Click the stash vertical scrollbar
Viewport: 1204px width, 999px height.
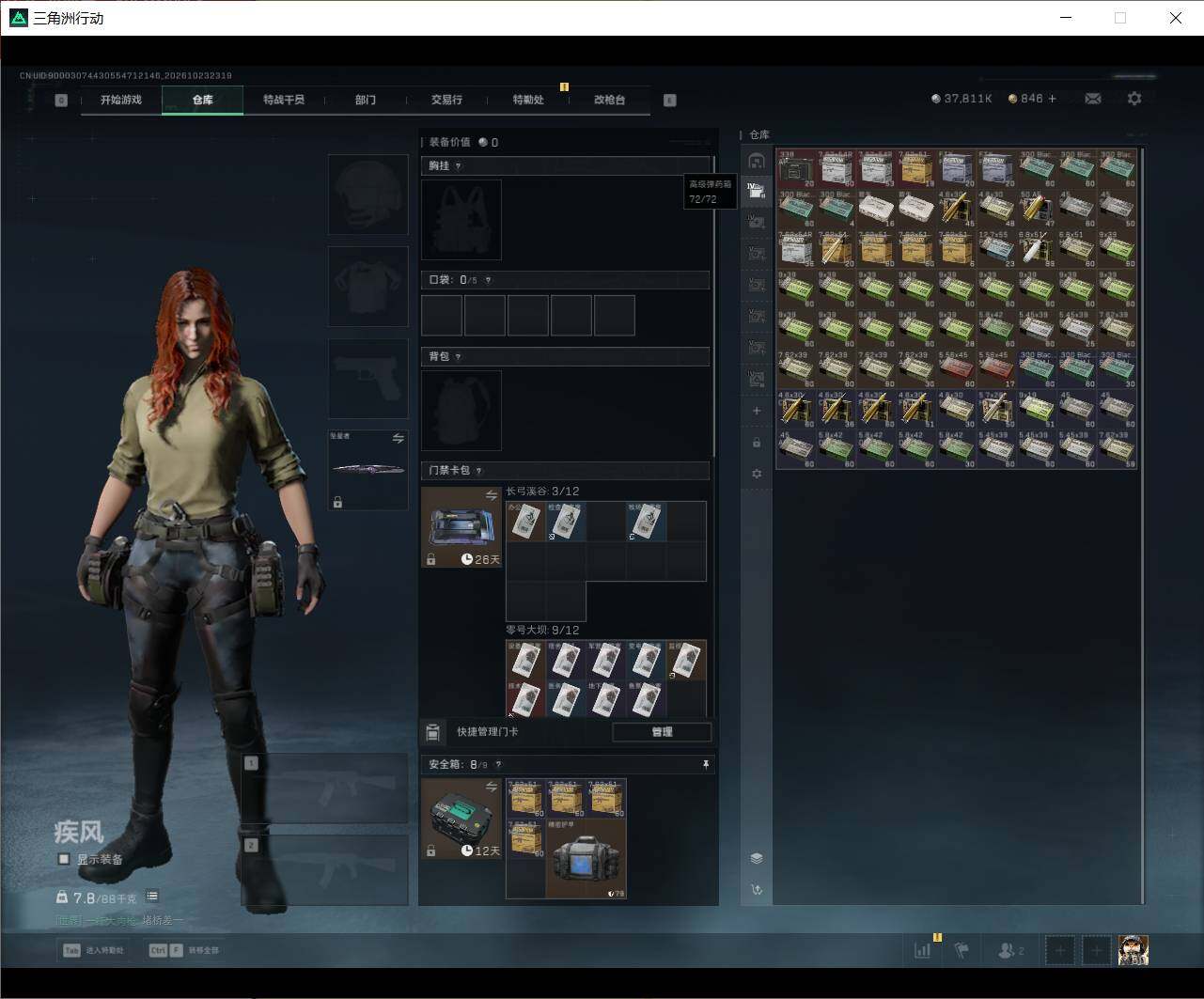[1143, 524]
